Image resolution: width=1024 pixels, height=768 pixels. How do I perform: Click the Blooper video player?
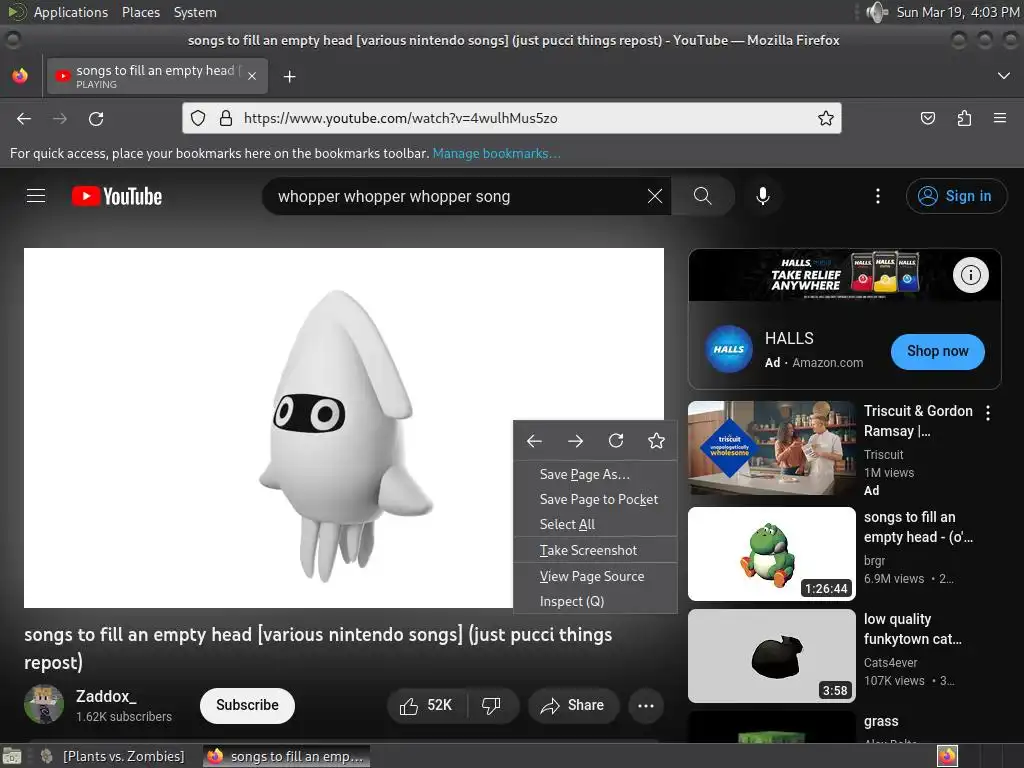tap(344, 428)
